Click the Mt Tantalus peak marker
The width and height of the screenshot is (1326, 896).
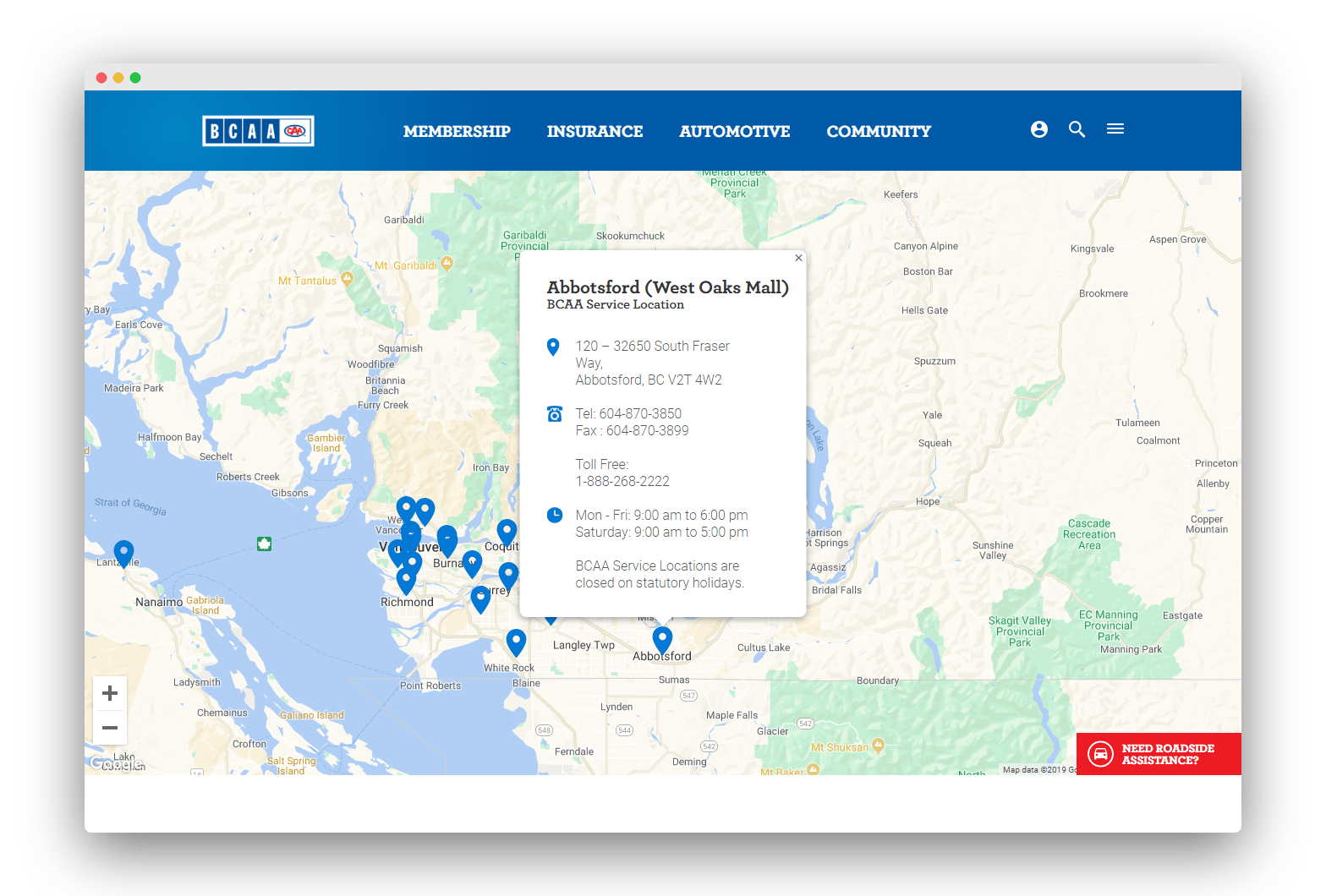pos(347,278)
